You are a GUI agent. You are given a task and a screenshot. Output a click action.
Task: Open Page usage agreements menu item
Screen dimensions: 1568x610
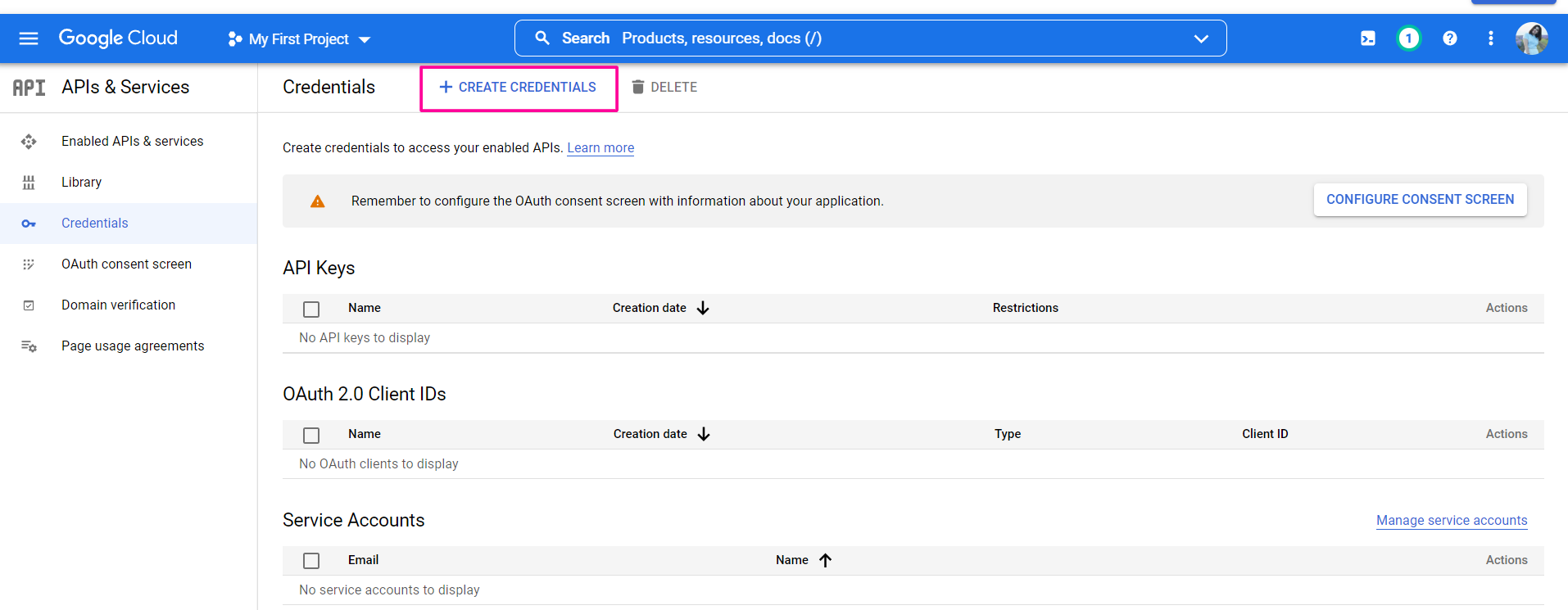click(x=133, y=346)
